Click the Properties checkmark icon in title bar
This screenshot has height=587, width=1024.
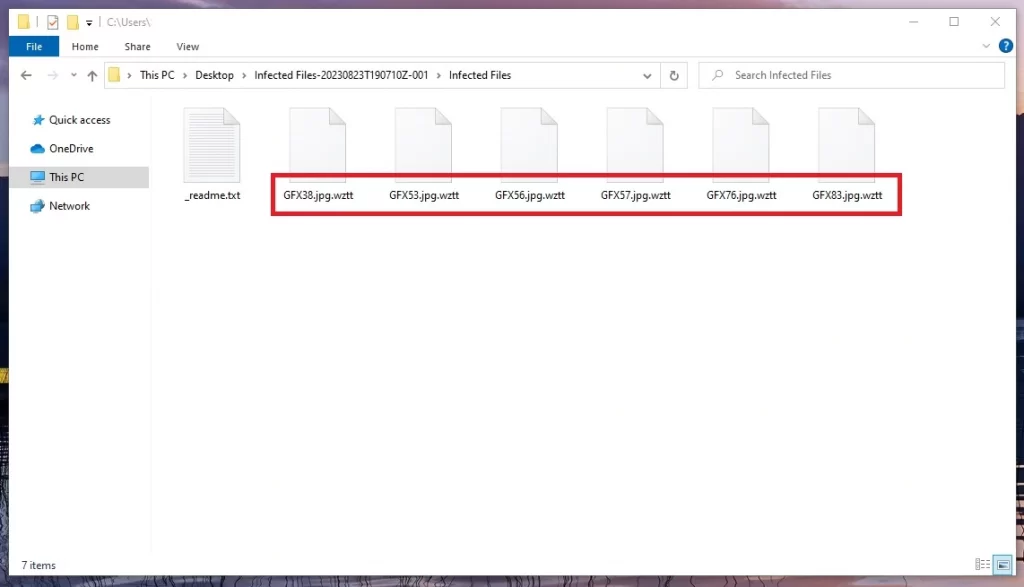point(53,23)
